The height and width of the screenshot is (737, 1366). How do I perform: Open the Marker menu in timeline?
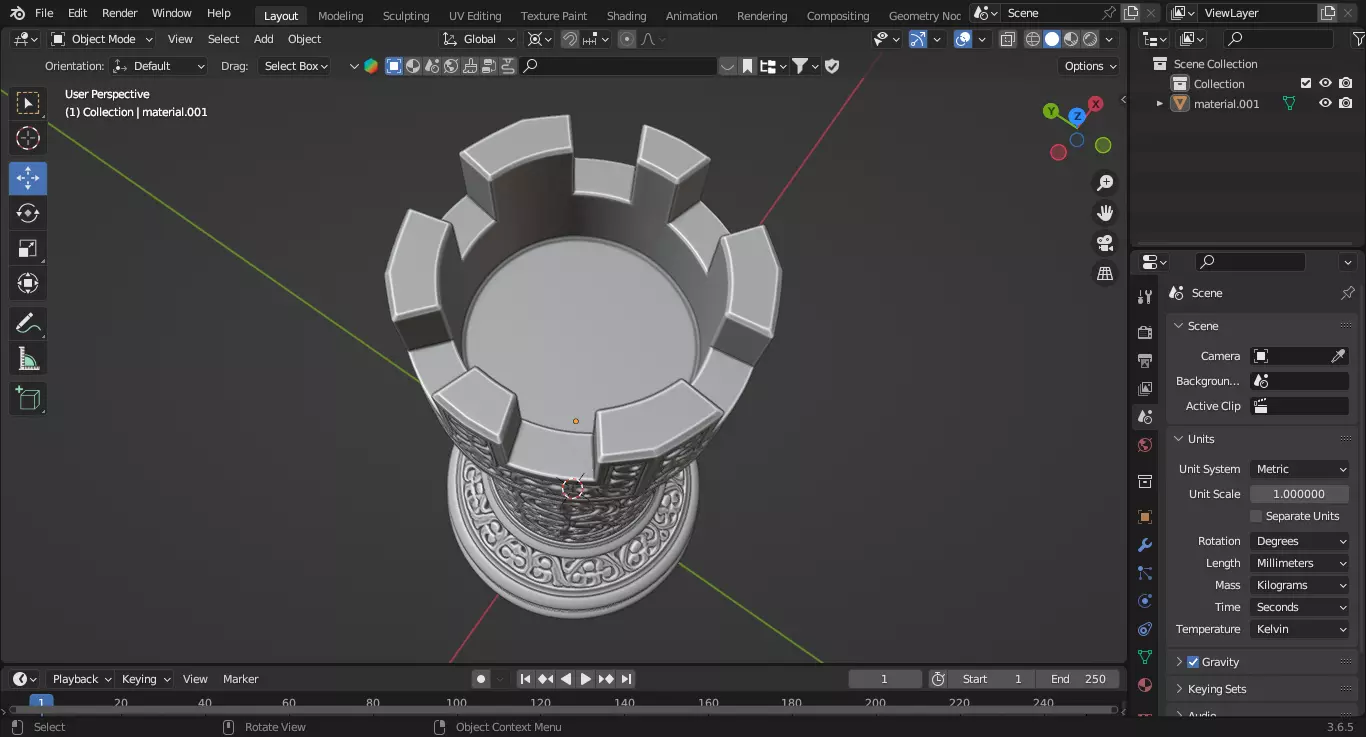pos(241,679)
